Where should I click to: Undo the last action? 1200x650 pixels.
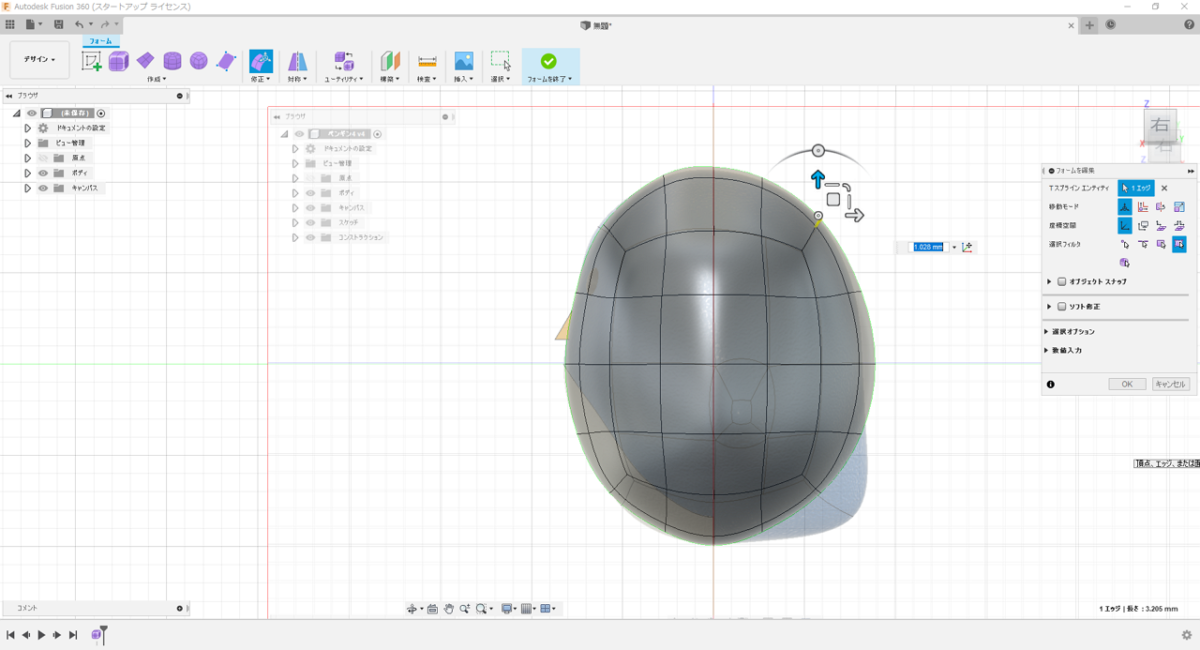point(81,24)
